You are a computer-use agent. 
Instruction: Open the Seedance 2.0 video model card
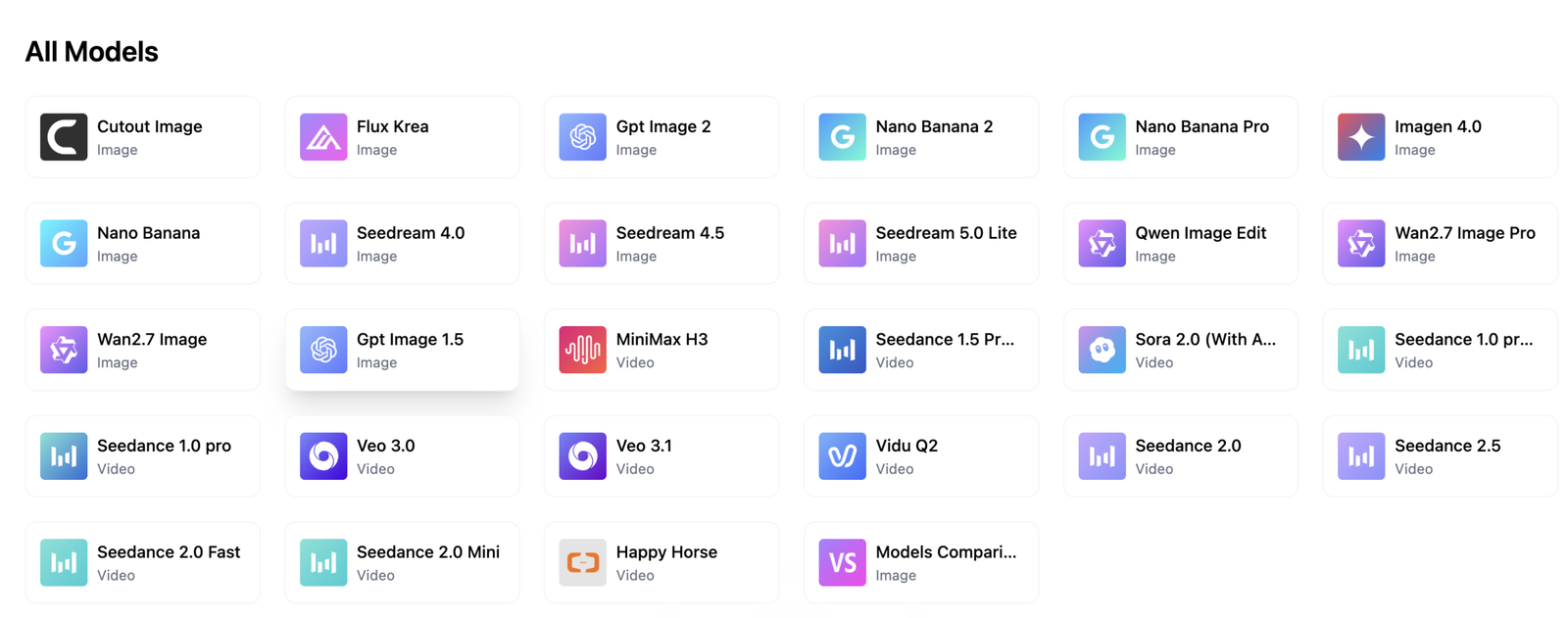tap(1181, 456)
